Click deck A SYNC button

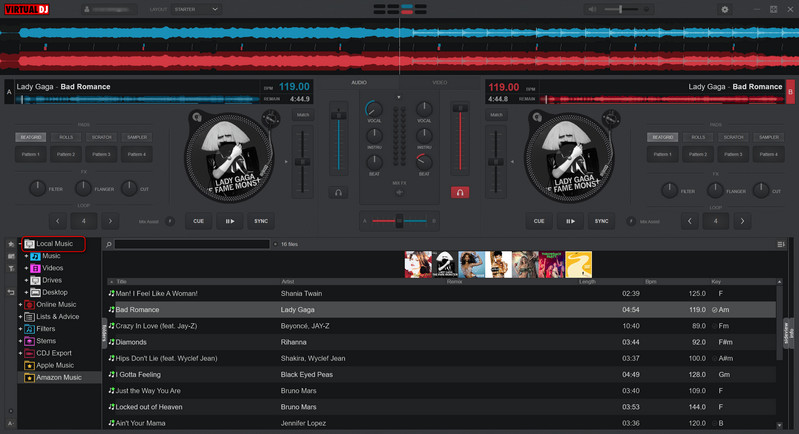tap(261, 221)
